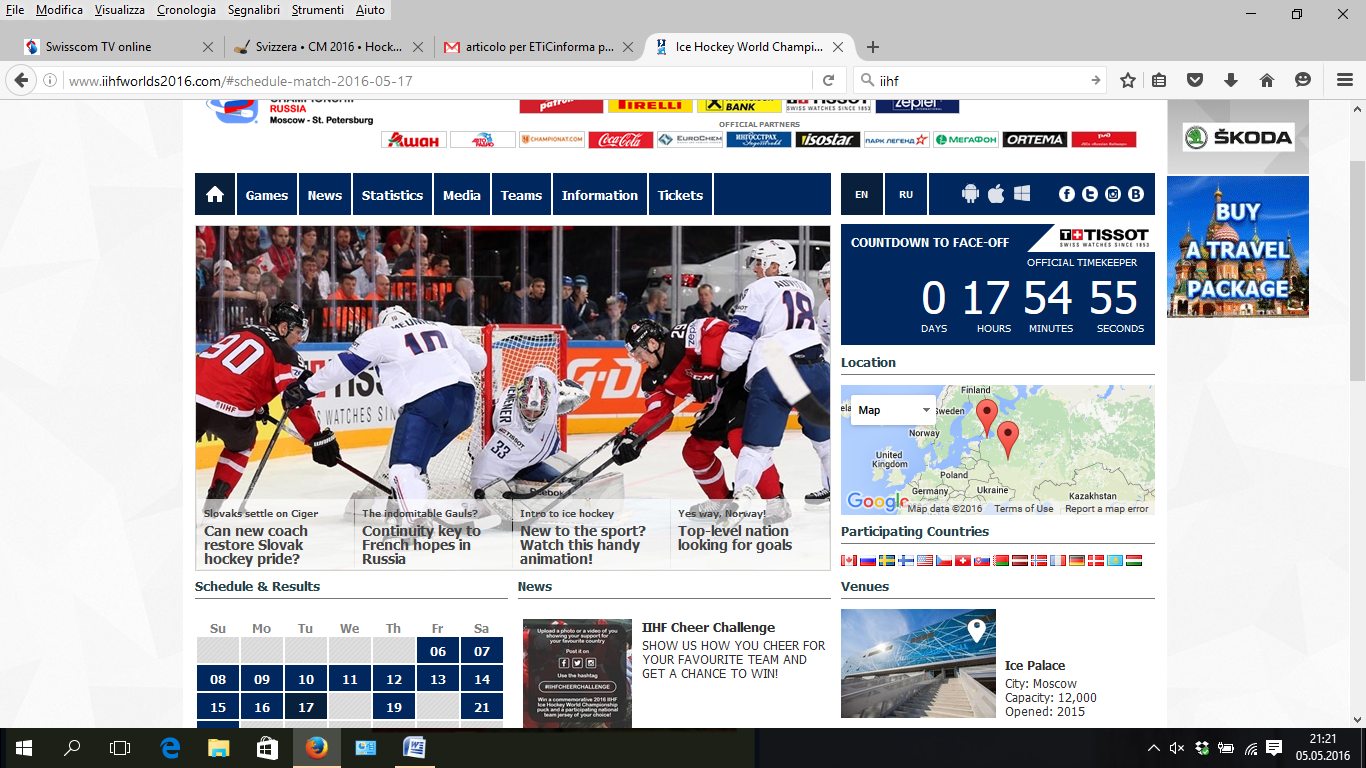The height and width of the screenshot is (768, 1366).
Task: Launch Word from the taskbar
Action: tap(414, 747)
